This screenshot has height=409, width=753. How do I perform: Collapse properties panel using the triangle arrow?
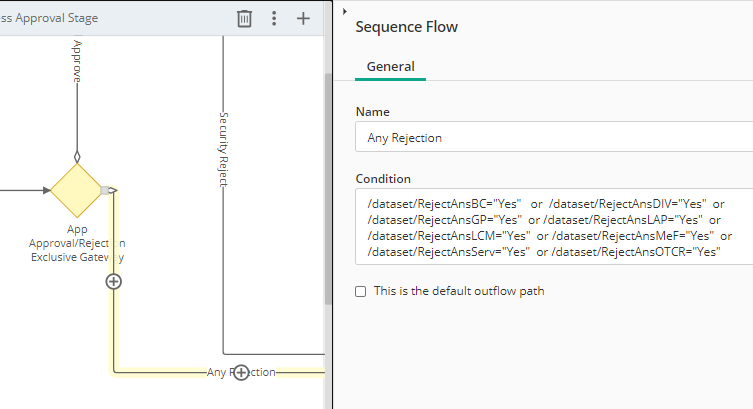[344, 11]
